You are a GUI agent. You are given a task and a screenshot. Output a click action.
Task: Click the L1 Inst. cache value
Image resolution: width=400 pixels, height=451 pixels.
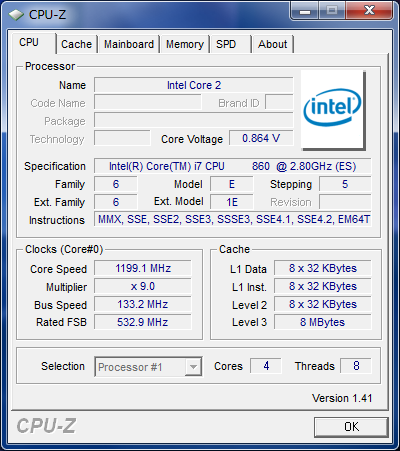(322, 287)
